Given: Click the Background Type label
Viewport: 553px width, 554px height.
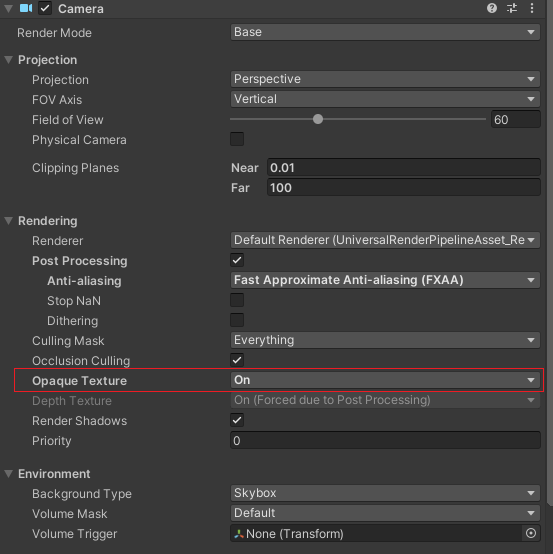Looking at the screenshot, I should [82, 494].
